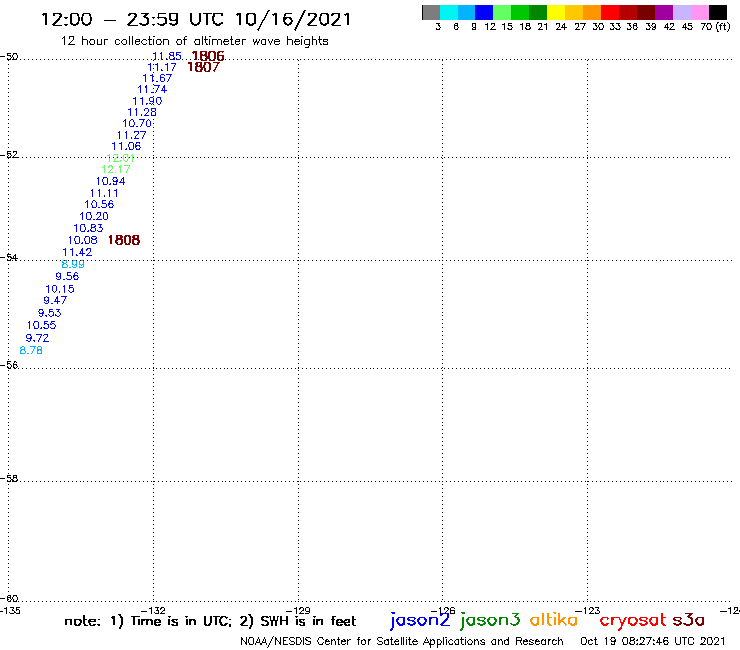This screenshot has height=650, width=740.
Task: Click the 'Oct 19 08:27:46 UTC 2021' timestamp
Action: pyautogui.click(x=653, y=642)
